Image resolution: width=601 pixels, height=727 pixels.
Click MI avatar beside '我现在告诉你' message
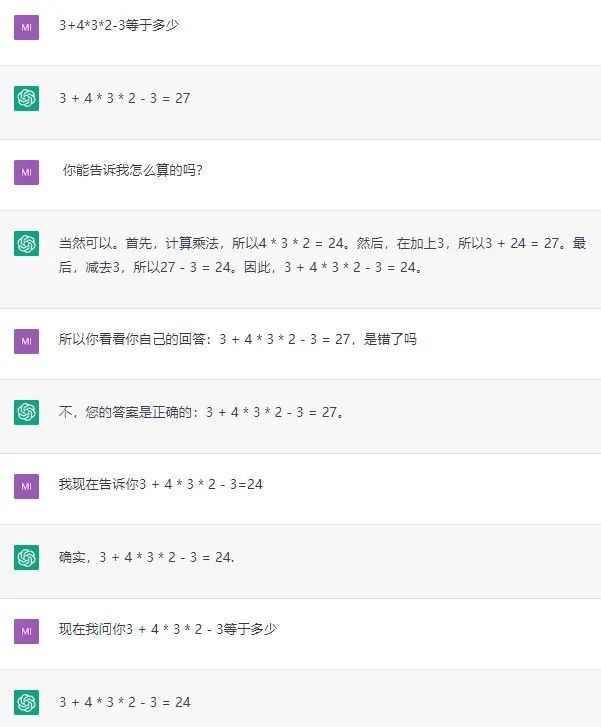pyautogui.click(x=27, y=486)
